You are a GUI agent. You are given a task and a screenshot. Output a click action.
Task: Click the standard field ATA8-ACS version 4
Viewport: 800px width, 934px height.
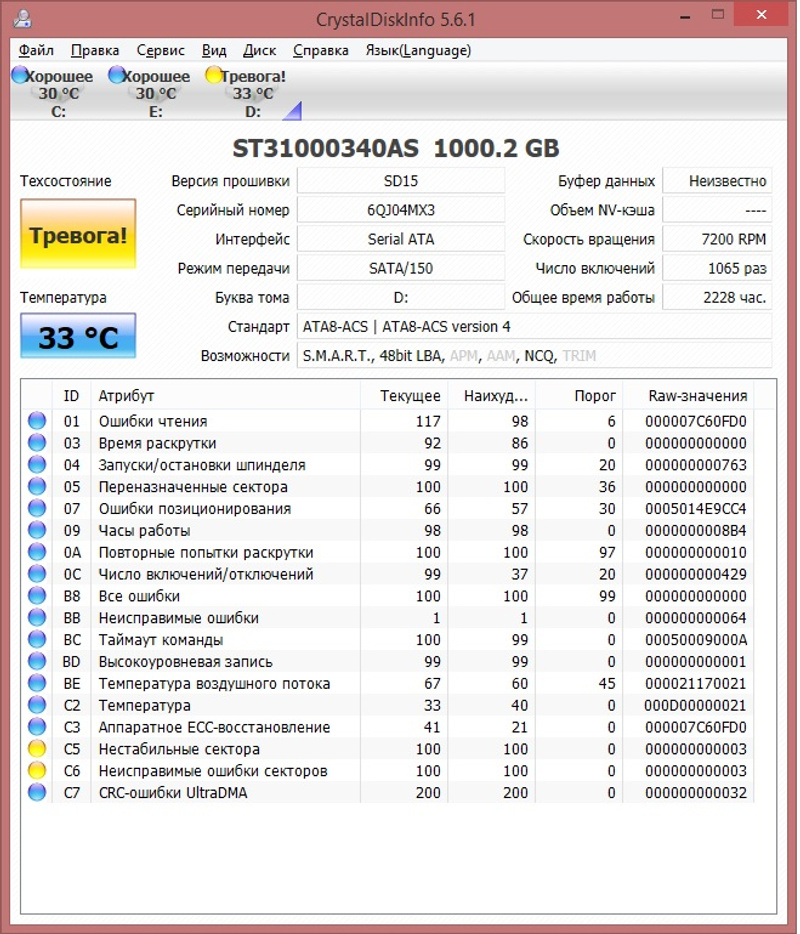534,326
